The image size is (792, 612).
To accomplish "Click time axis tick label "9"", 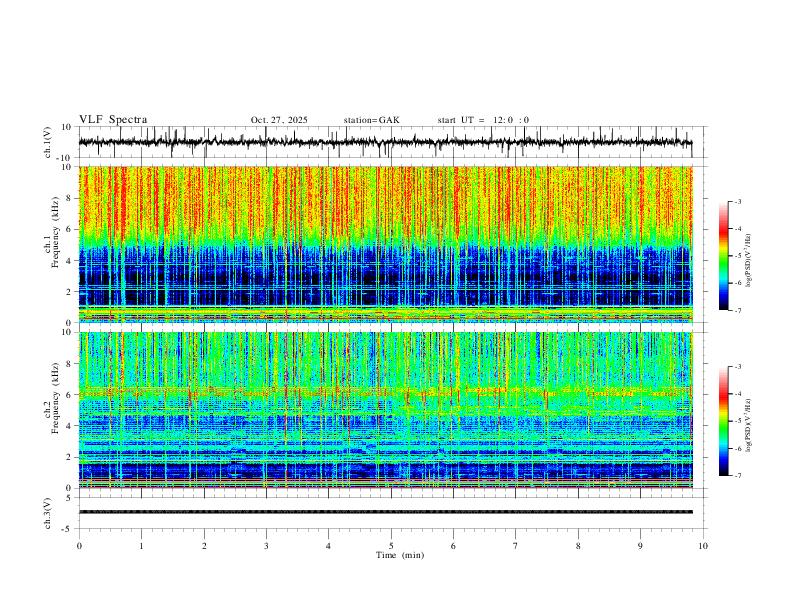I will pyautogui.click(x=640, y=546).
